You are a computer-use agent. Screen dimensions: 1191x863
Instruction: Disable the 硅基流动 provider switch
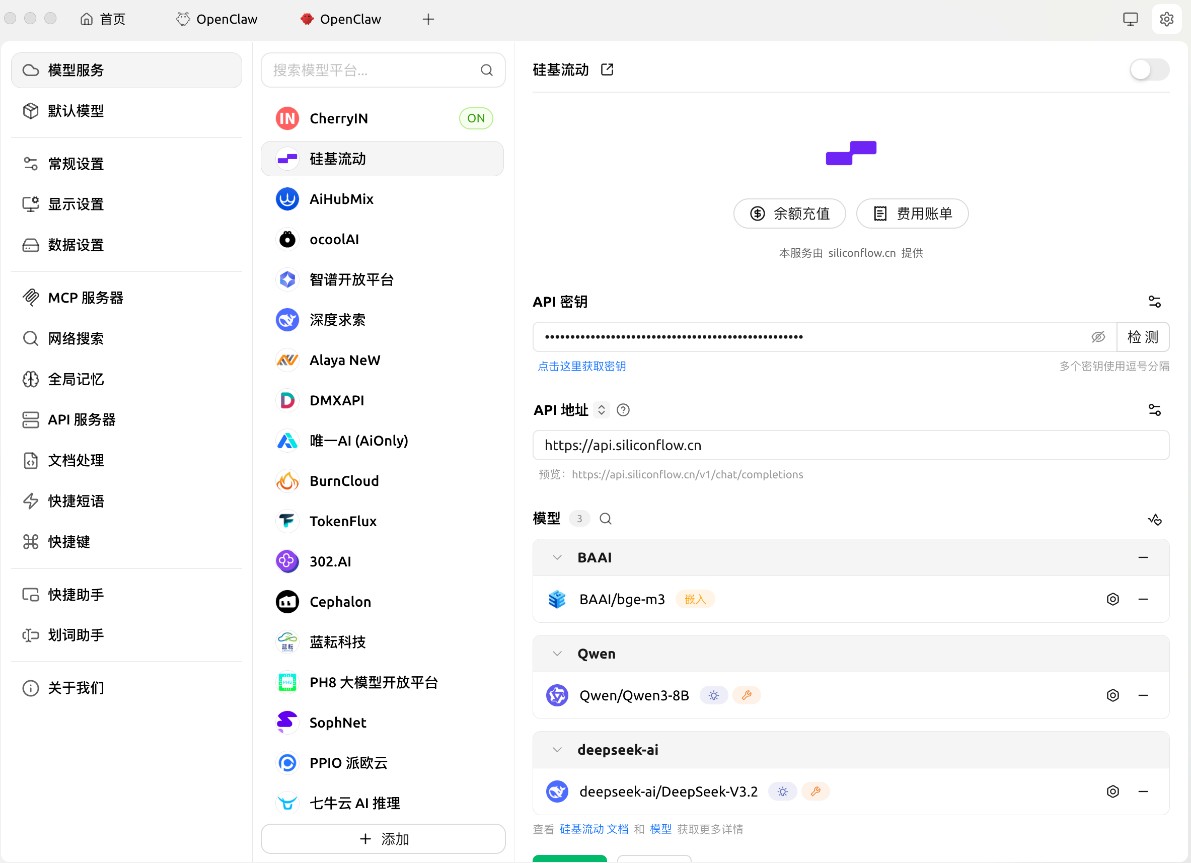pyautogui.click(x=1148, y=70)
